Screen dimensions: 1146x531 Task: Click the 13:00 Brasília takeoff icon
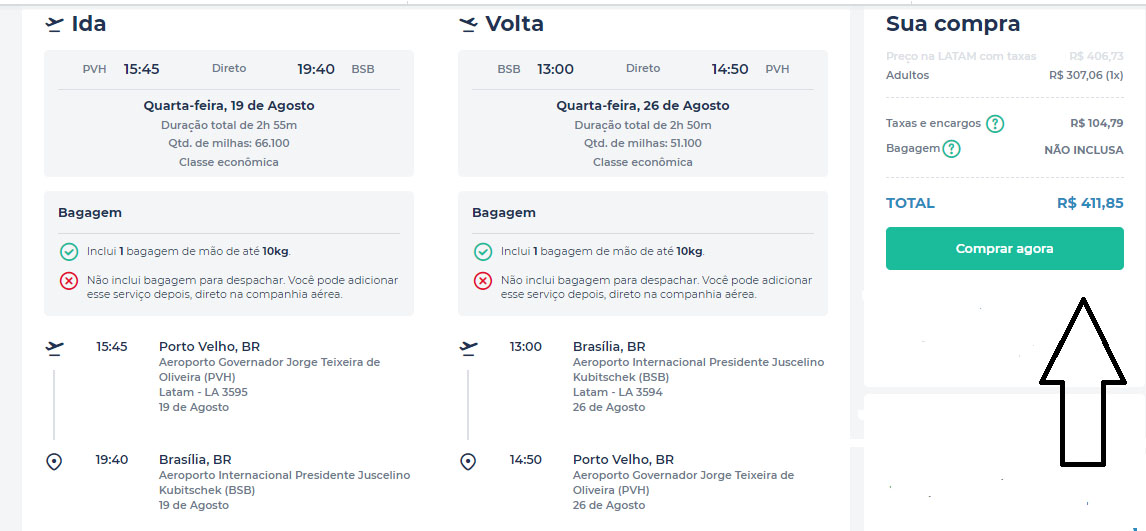468,348
